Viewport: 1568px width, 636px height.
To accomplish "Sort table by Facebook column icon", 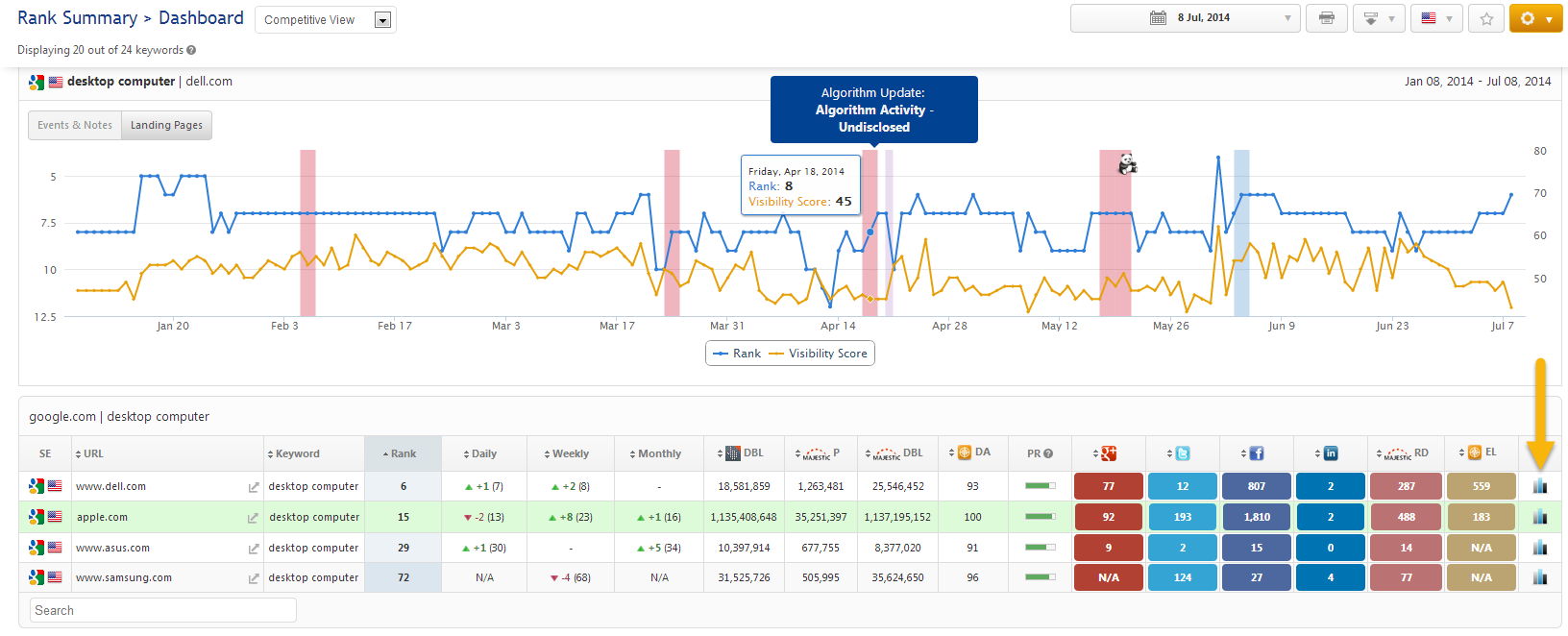I will (1256, 453).
